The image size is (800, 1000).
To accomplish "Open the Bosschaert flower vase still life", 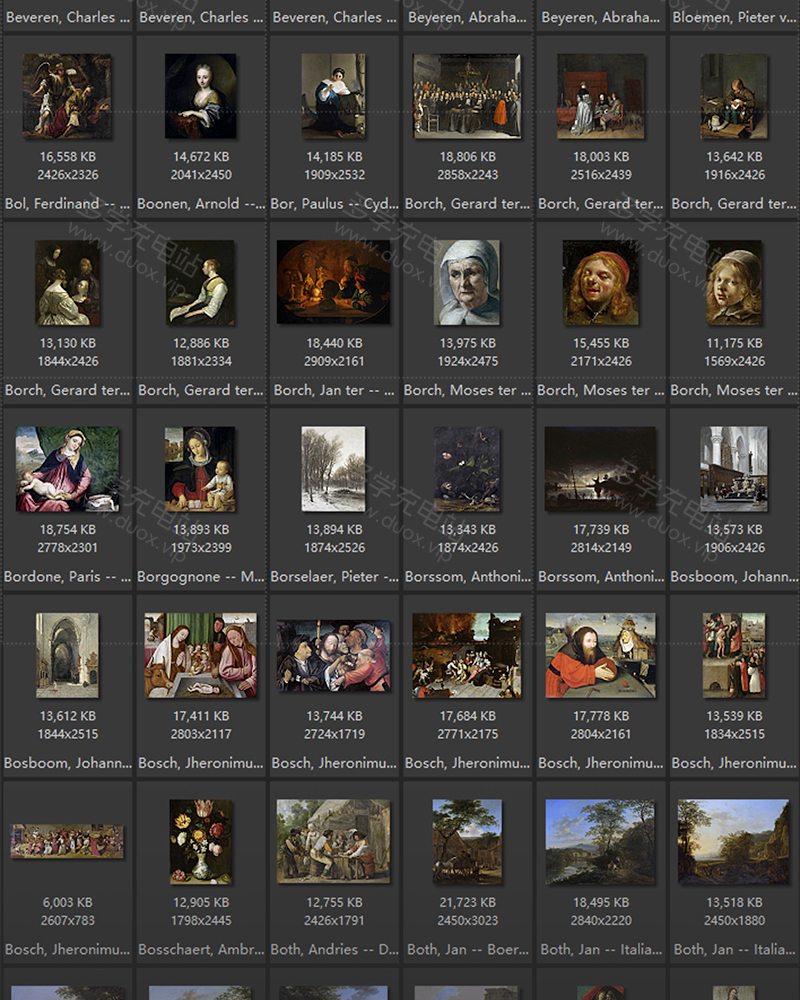I will [201, 842].
